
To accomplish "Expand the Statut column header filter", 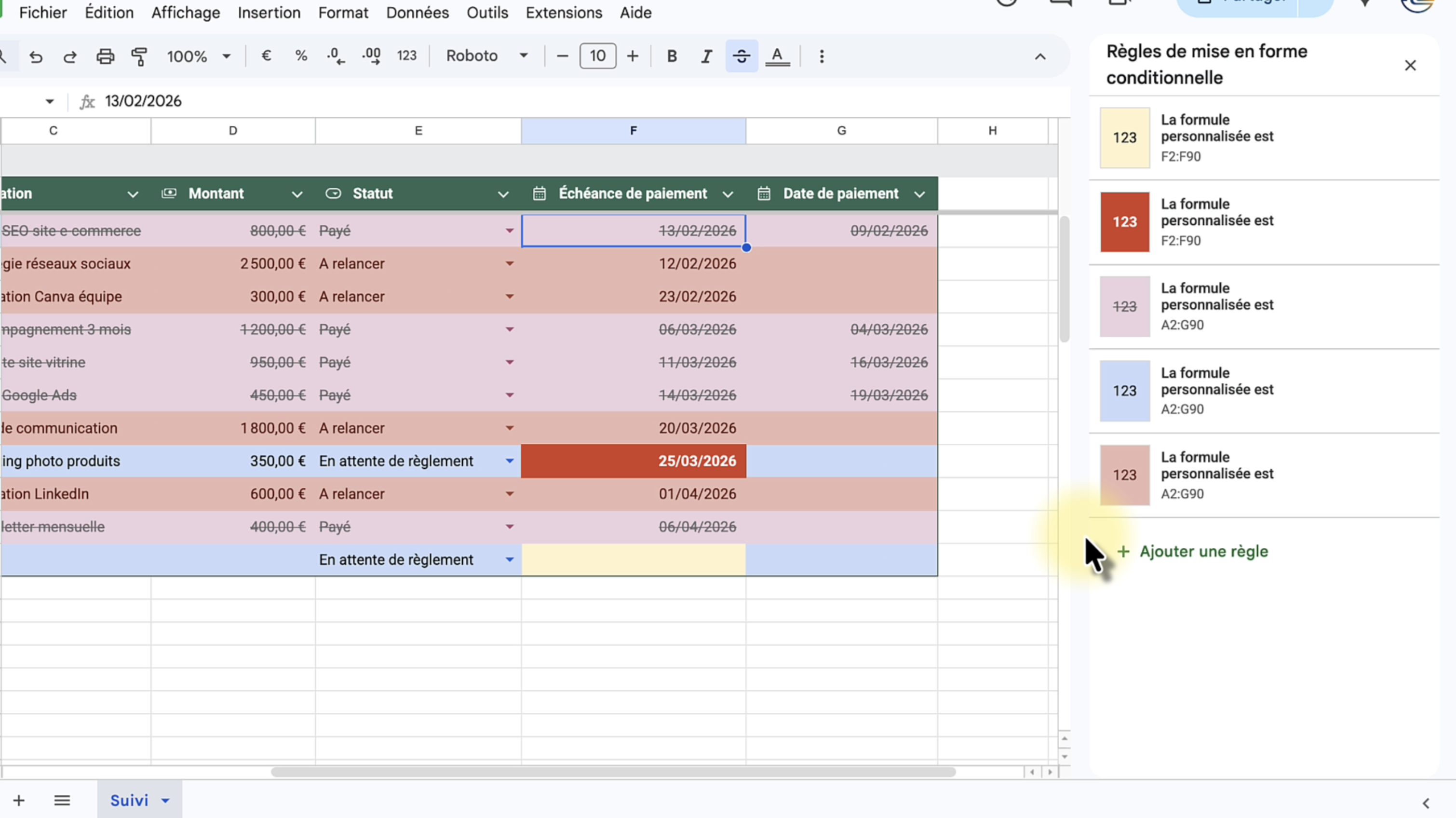I will point(502,194).
